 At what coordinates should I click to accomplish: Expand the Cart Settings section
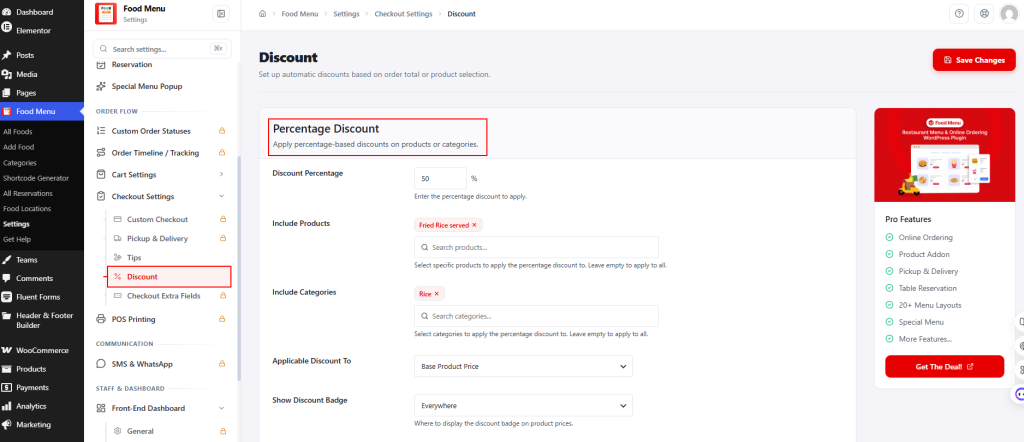point(221,174)
